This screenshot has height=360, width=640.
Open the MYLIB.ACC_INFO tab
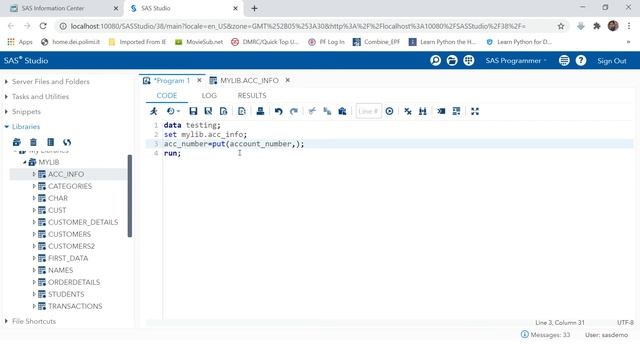pyautogui.click(x=249, y=80)
